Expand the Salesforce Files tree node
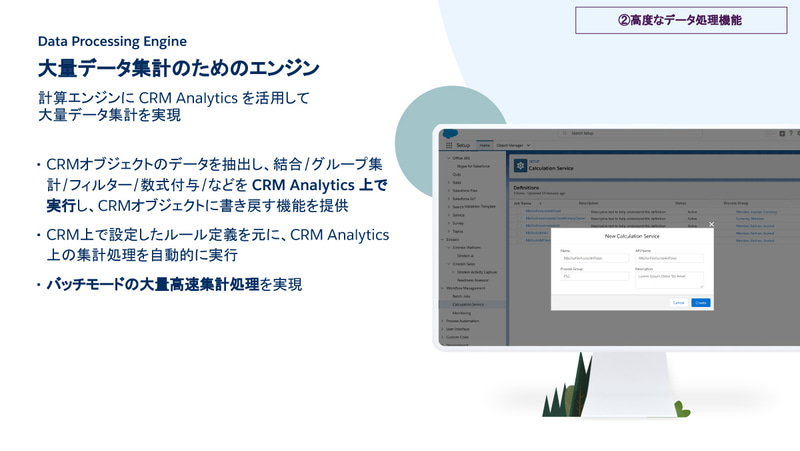This screenshot has height=451, width=800. pyautogui.click(x=449, y=190)
